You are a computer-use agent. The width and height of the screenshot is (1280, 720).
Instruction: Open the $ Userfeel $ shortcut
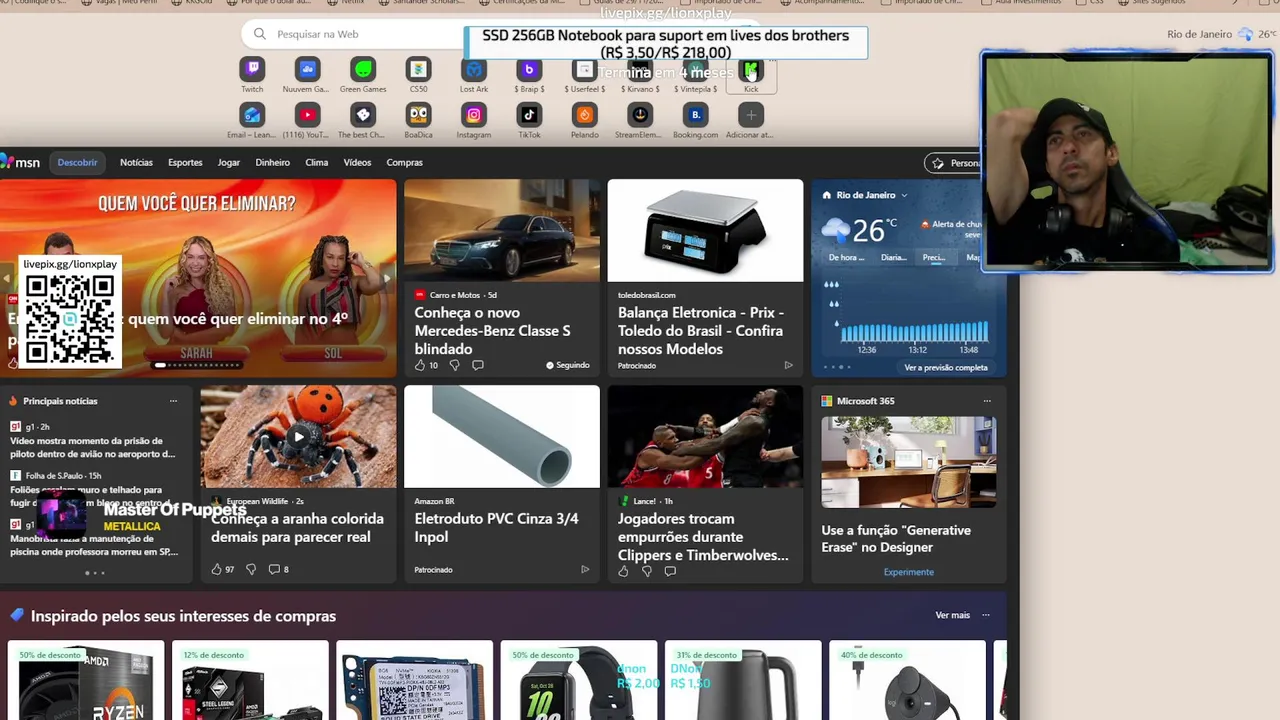pos(585,70)
